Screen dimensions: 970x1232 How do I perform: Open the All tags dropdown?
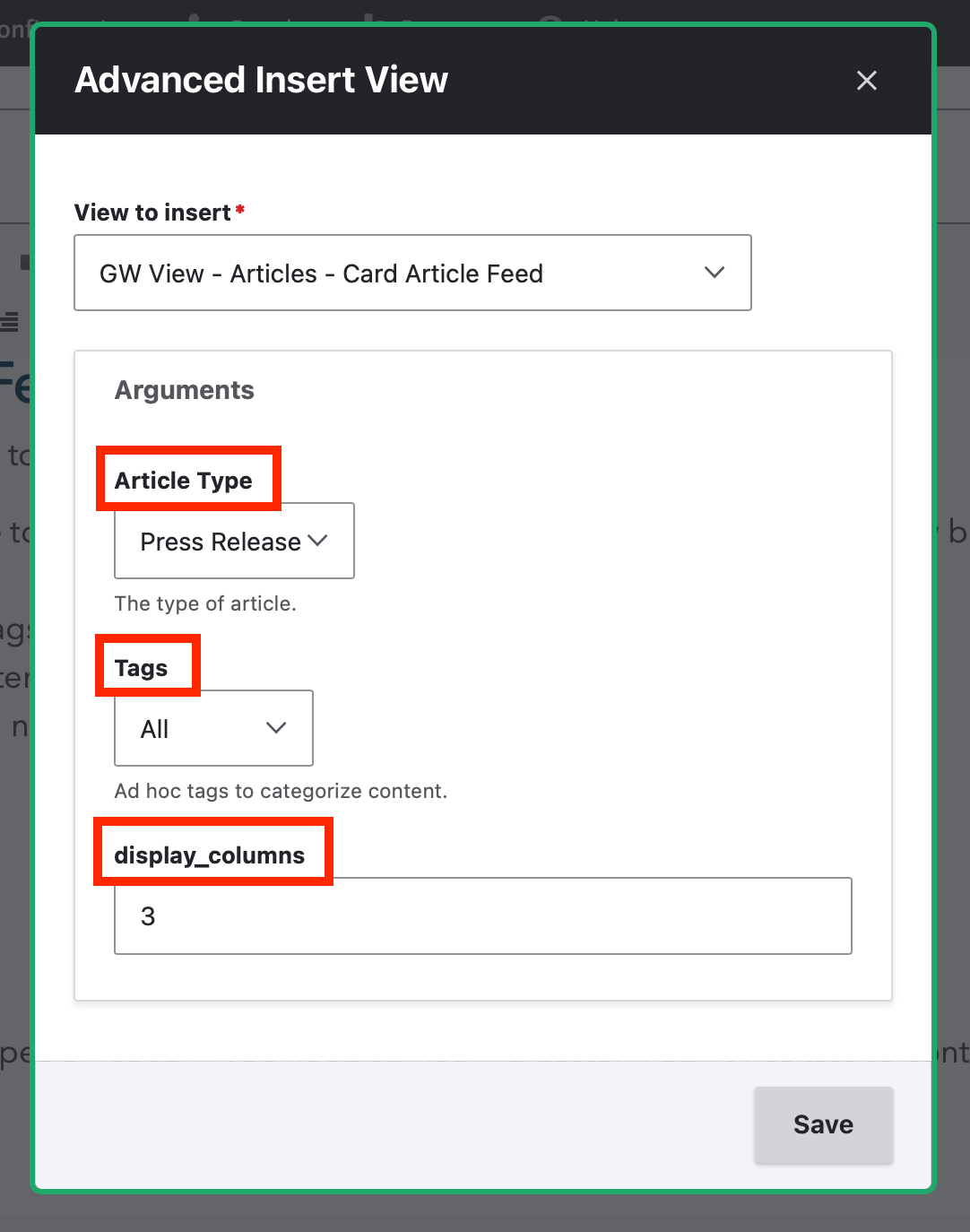[x=212, y=728]
